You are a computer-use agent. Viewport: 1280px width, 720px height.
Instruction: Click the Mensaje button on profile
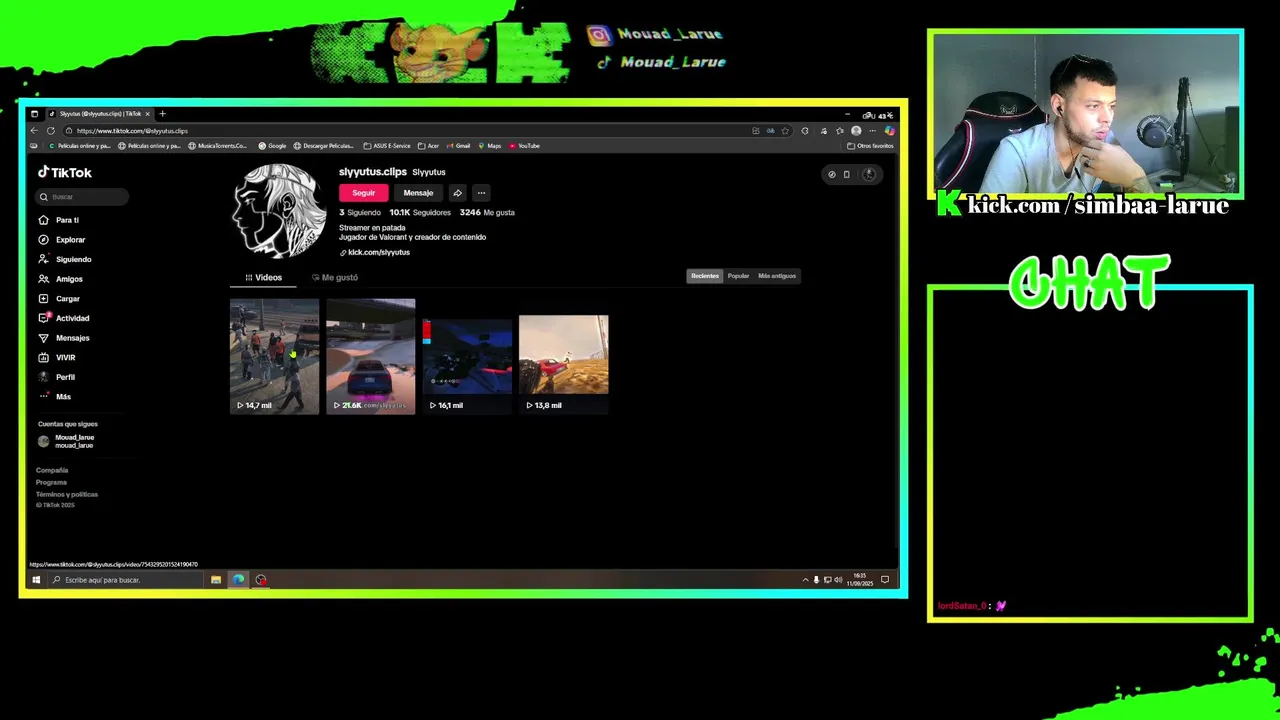[x=418, y=193]
